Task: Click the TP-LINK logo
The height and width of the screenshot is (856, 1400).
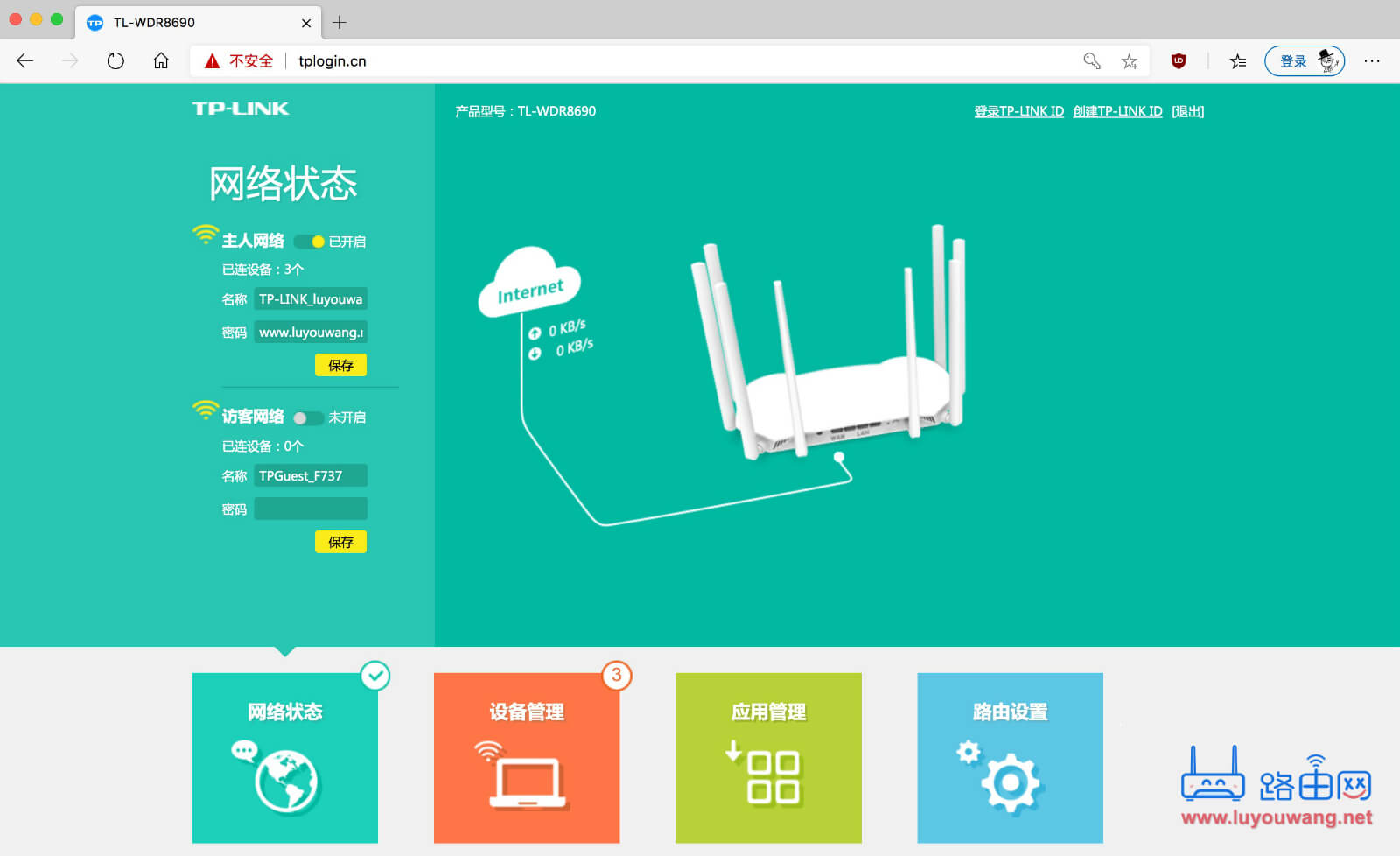Action: (x=241, y=109)
